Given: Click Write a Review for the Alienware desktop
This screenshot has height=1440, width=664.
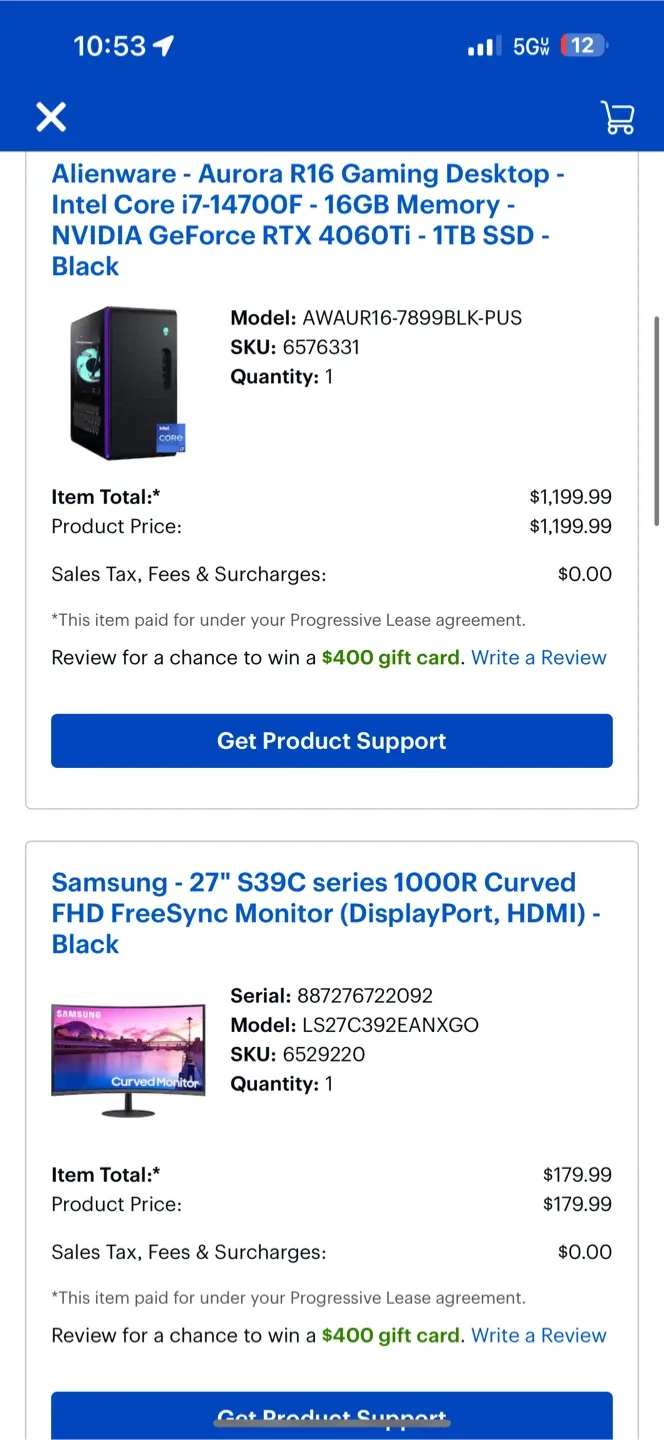Looking at the screenshot, I should pyautogui.click(x=538, y=657).
